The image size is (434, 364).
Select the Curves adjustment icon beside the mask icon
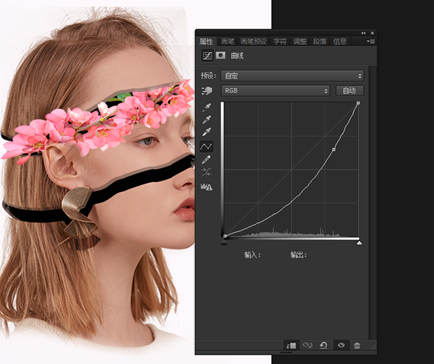207,55
